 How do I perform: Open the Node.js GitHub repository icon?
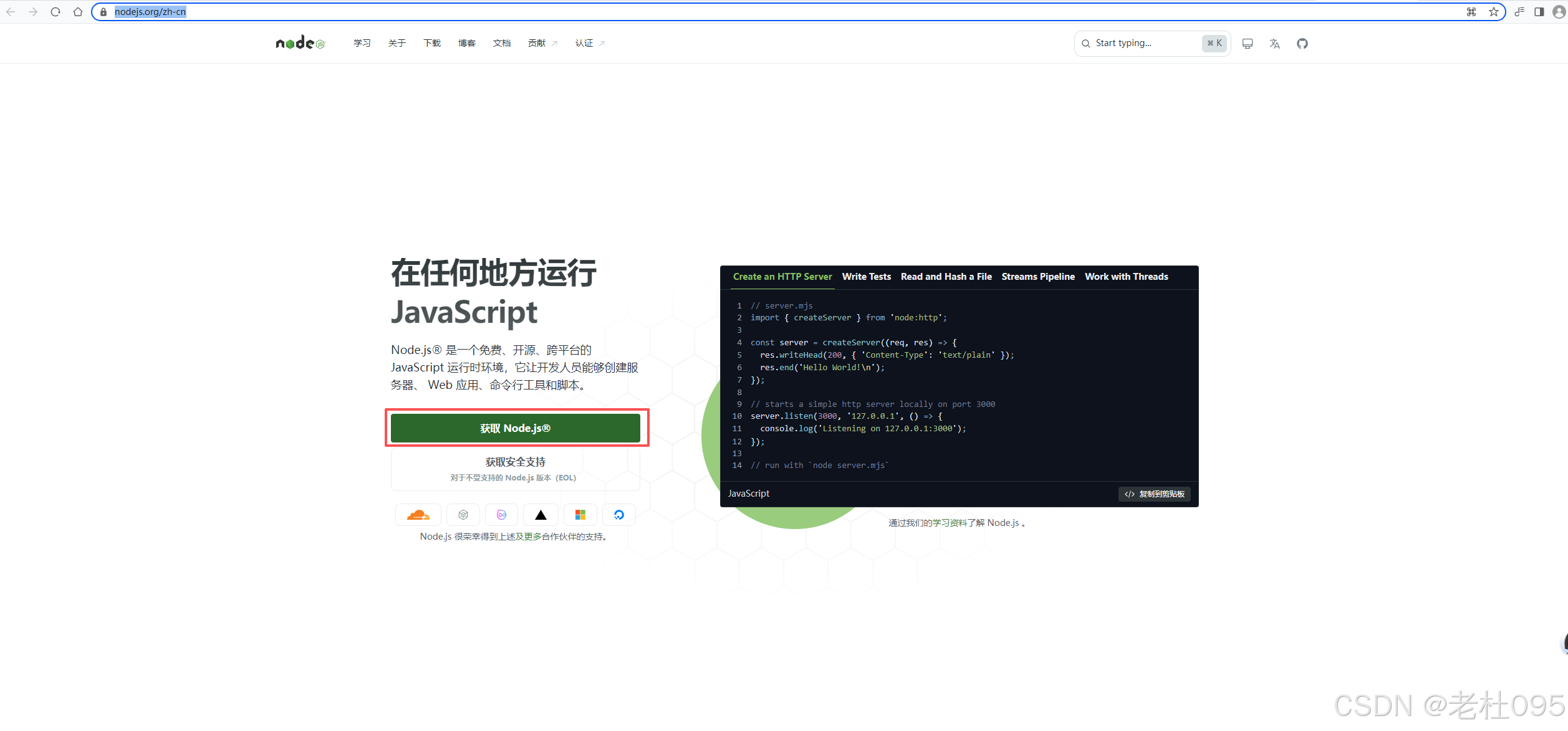[x=1302, y=44]
